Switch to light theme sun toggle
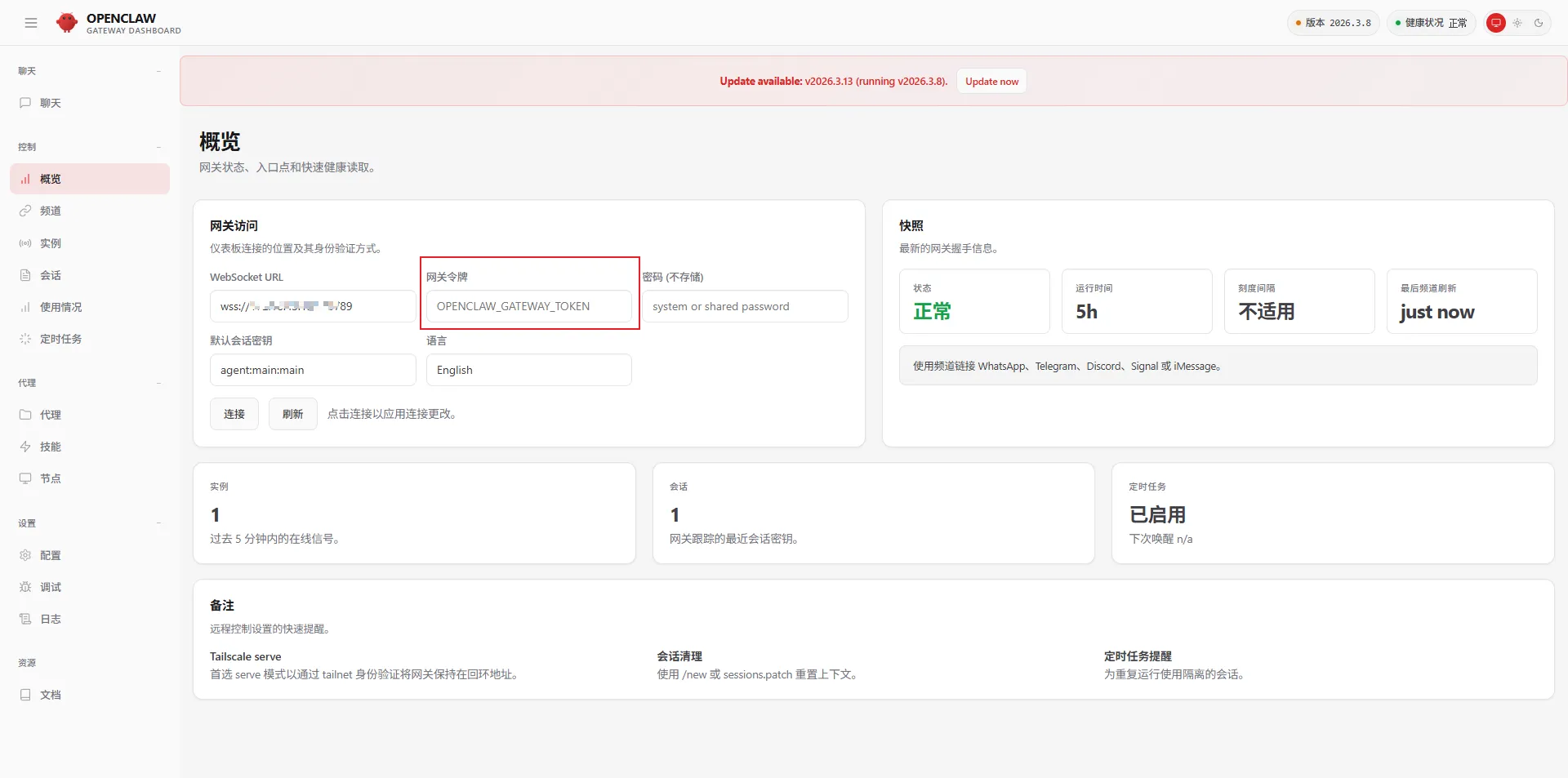Screen dimensions: 1568x778 (x=1517, y=23)
